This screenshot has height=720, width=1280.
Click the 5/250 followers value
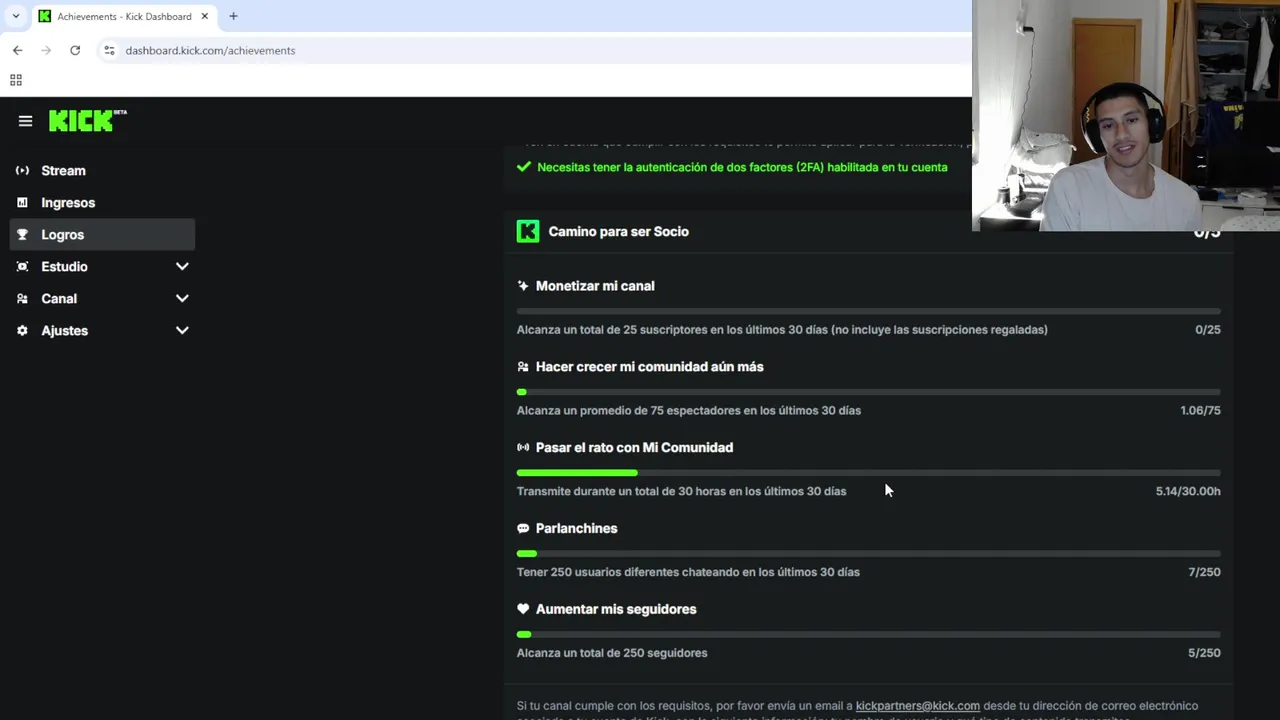(x=1204, y=653)
